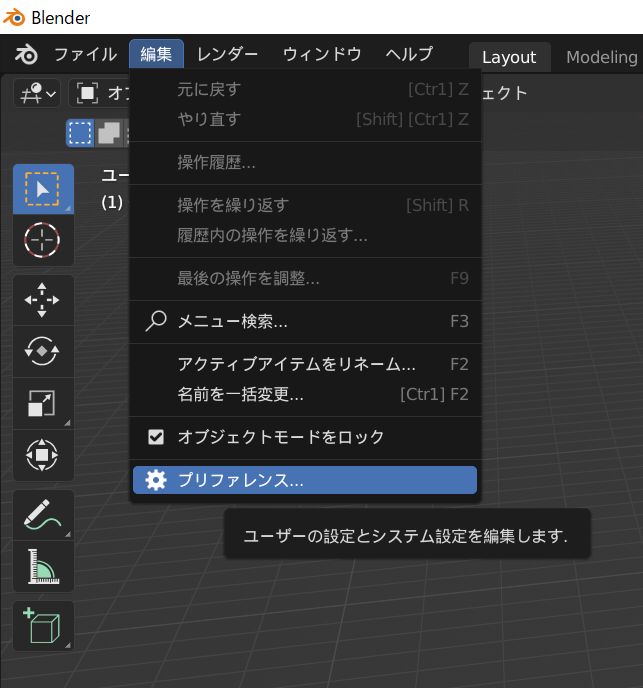Select the Add Cube tool
The width and height of the screenshot is (643, 688).
(x=43, y=626)
